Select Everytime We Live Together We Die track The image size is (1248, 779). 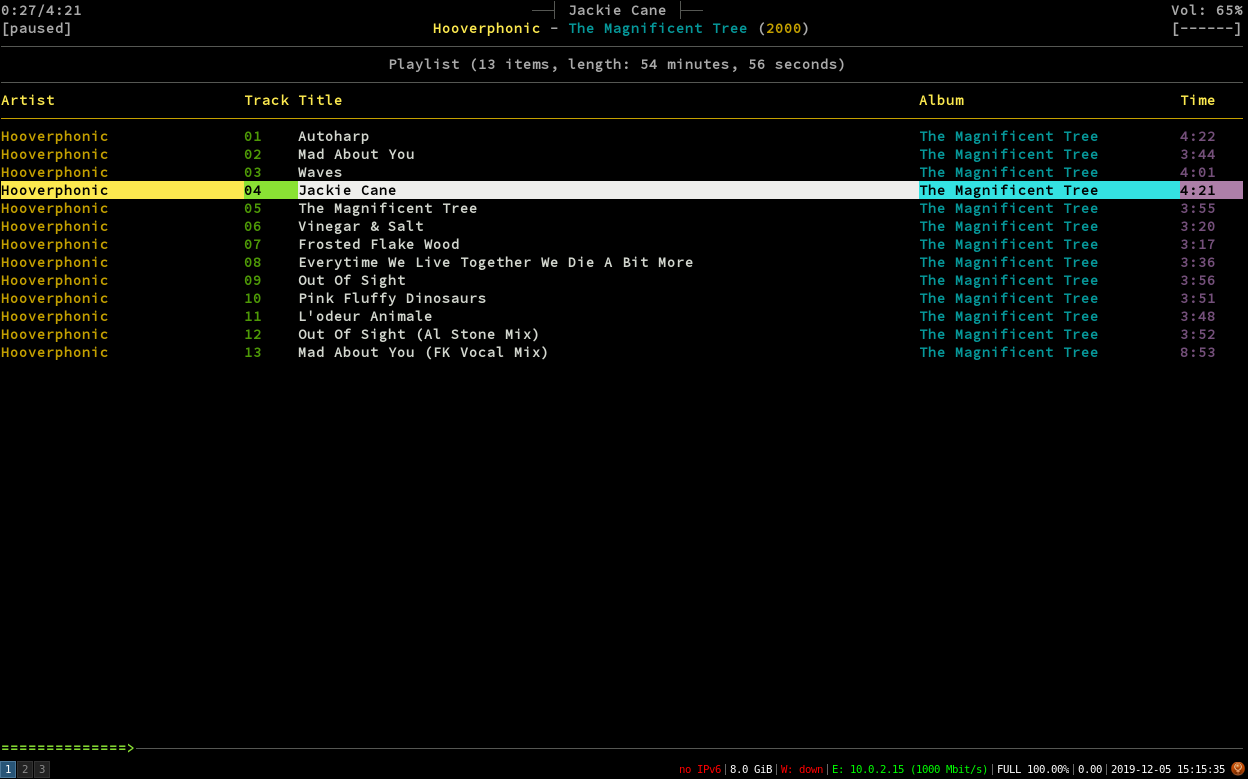[495, 262]
